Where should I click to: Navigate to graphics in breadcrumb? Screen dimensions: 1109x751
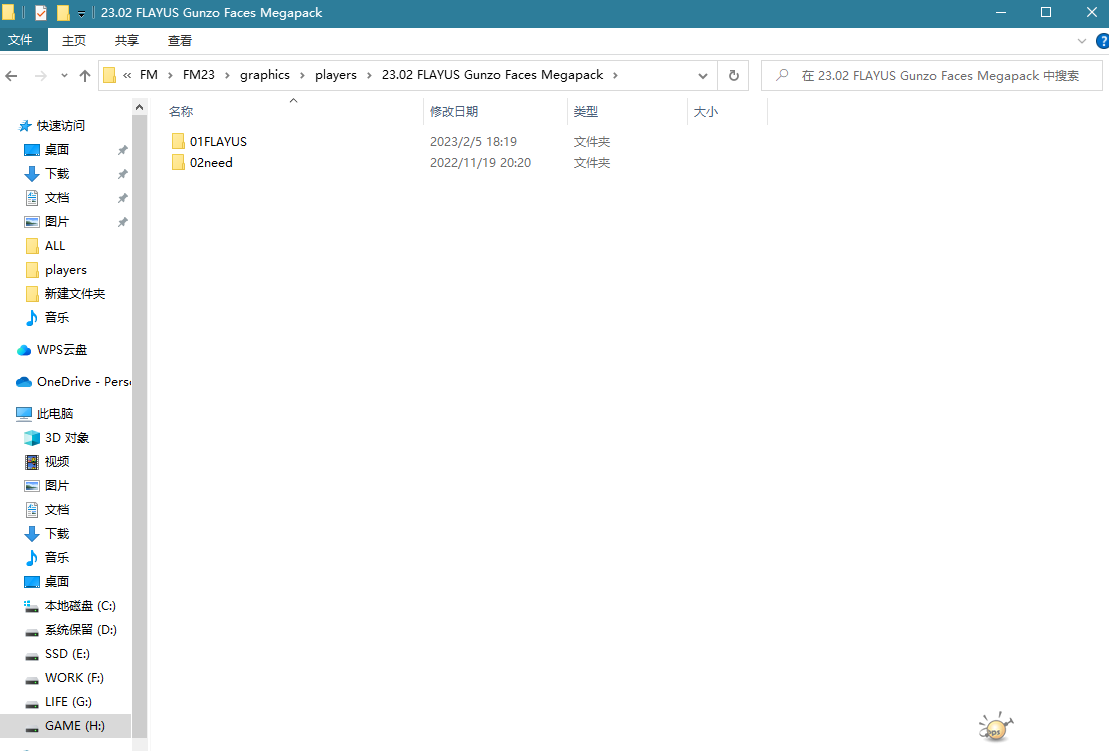click(x=265, y=75)
